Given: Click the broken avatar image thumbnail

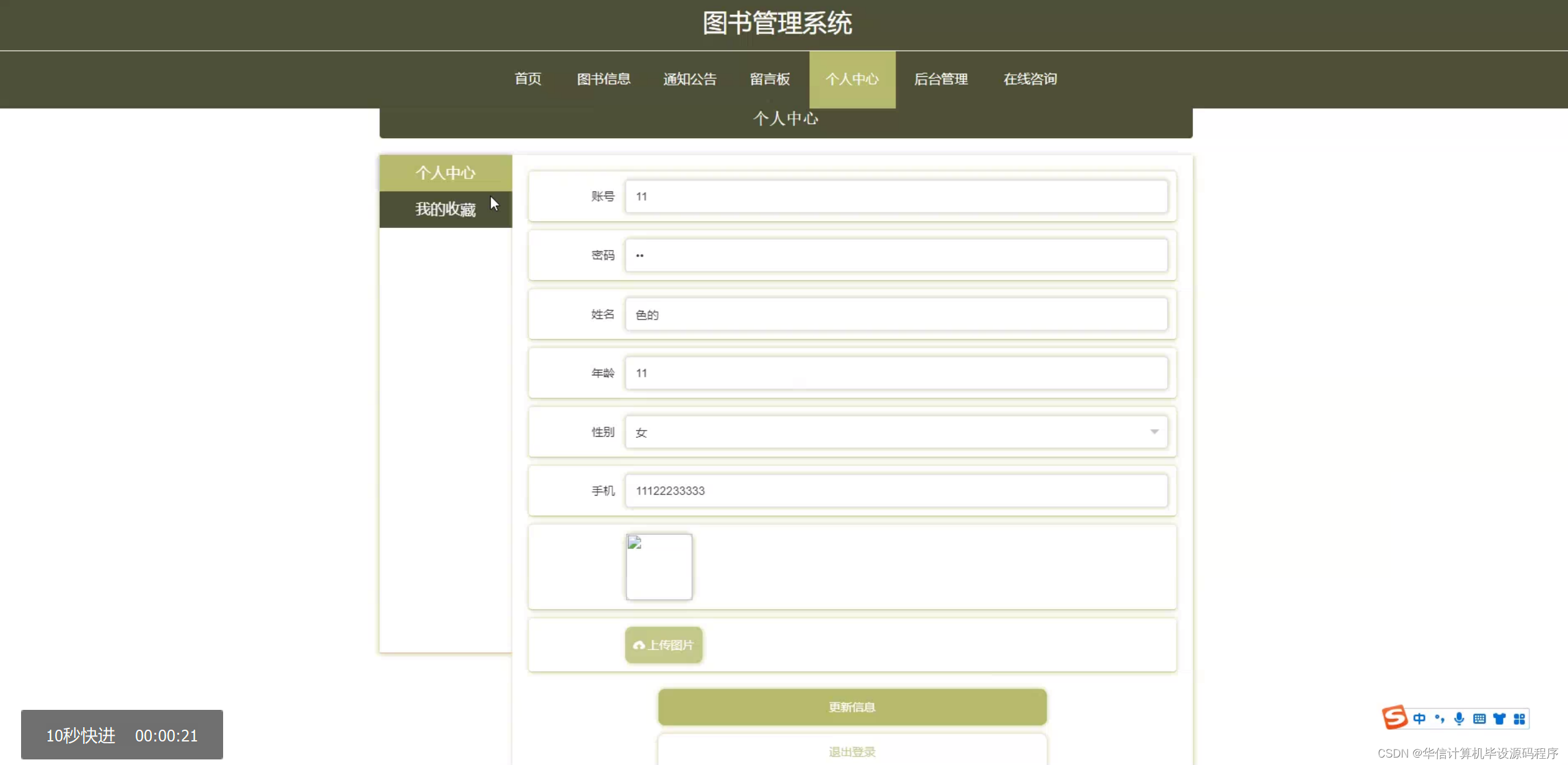Looking at the screenshot, I should tap(659, 567).
